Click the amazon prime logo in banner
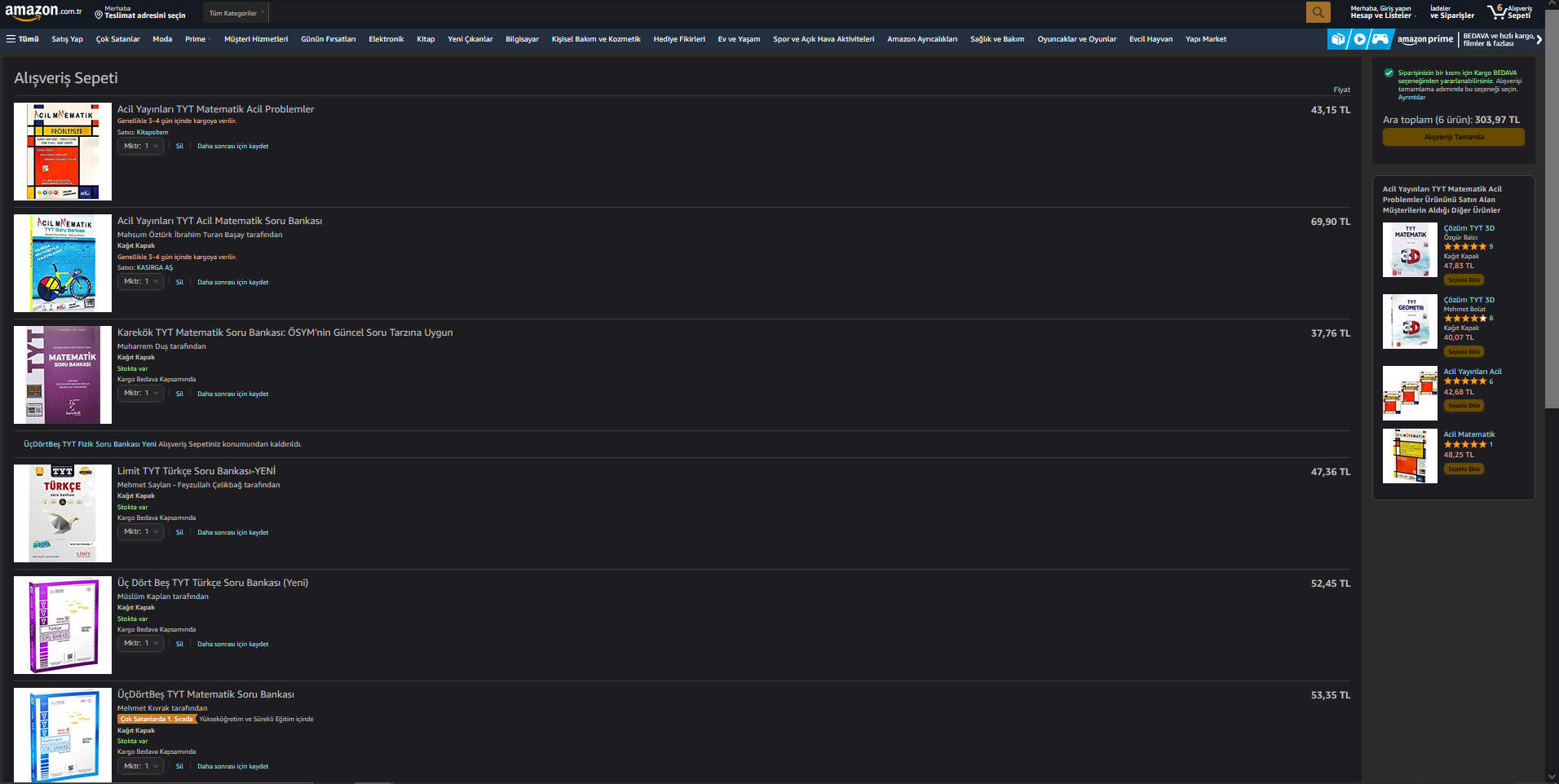Image resolution: width=1559 pixels, height=784 pixels. (1425, 39)
